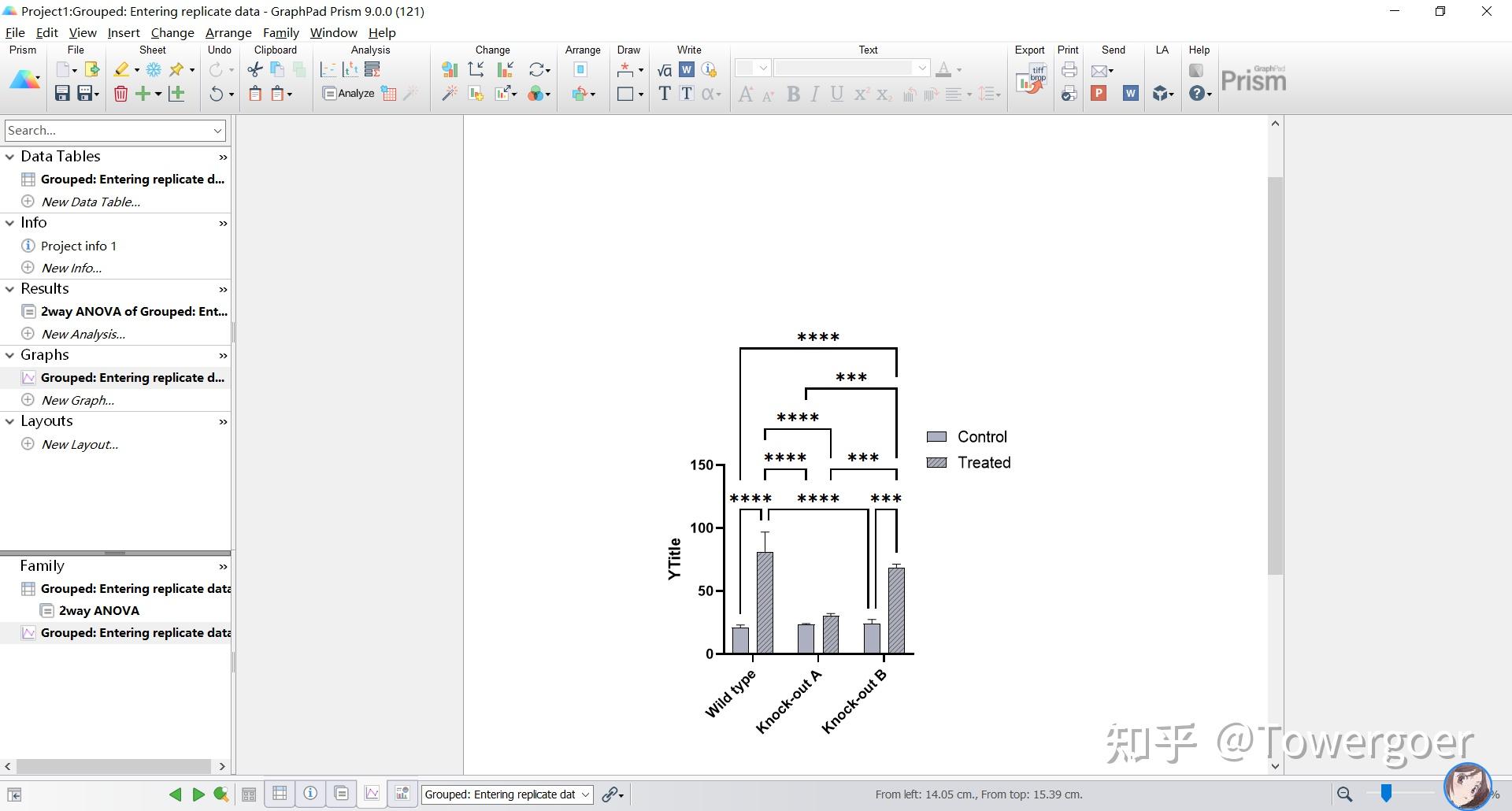Open the File menu
Image resolution: width=1512 pixels, height=811 pixels.
[x=15, y=32]
